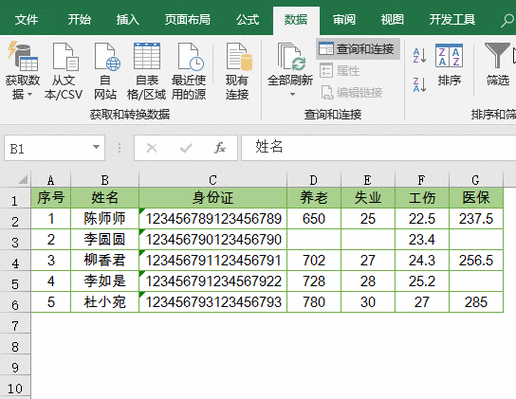Image resolution: width=516 pixels, height=399 pixels.
Task: Select cell with name 李如是
Action: click(105, 281)
